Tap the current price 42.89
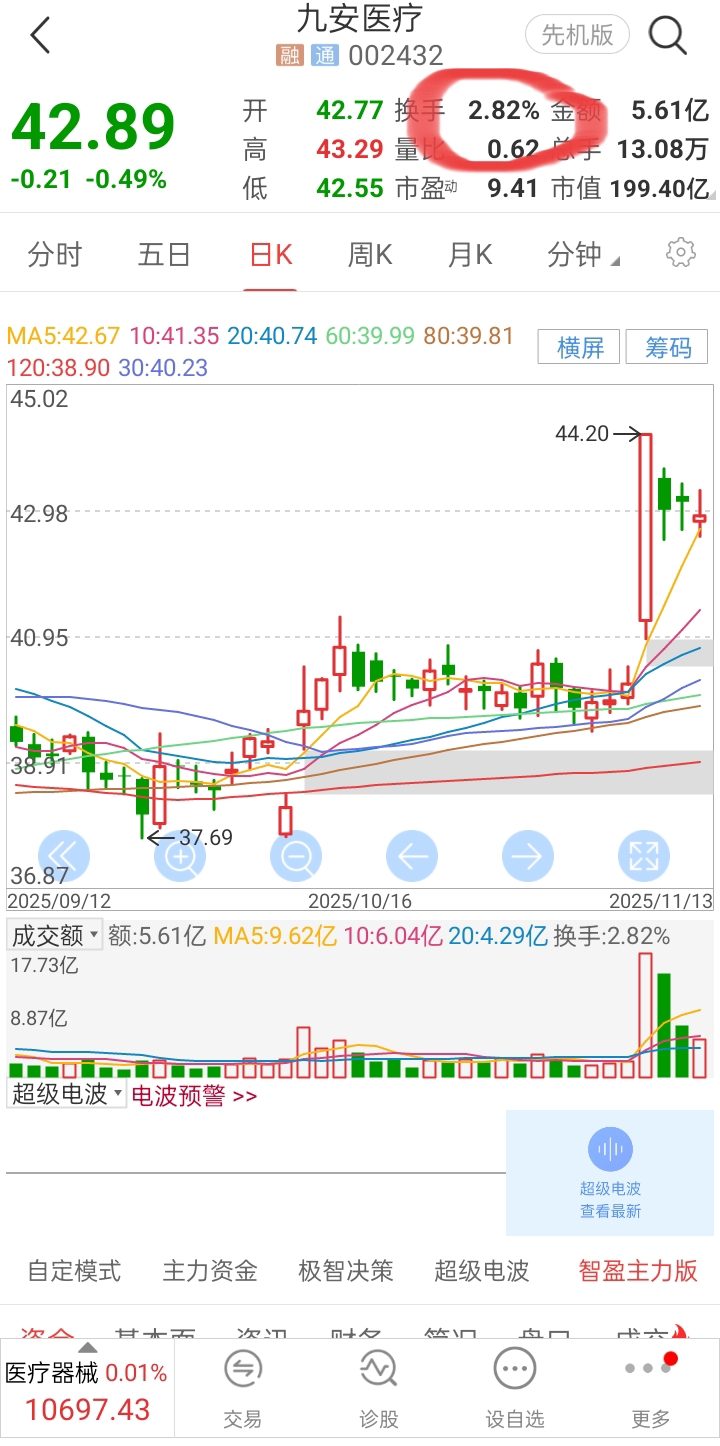Image resolution: width=720 pixels, height=1446 pixels. (x=93, y=126)
